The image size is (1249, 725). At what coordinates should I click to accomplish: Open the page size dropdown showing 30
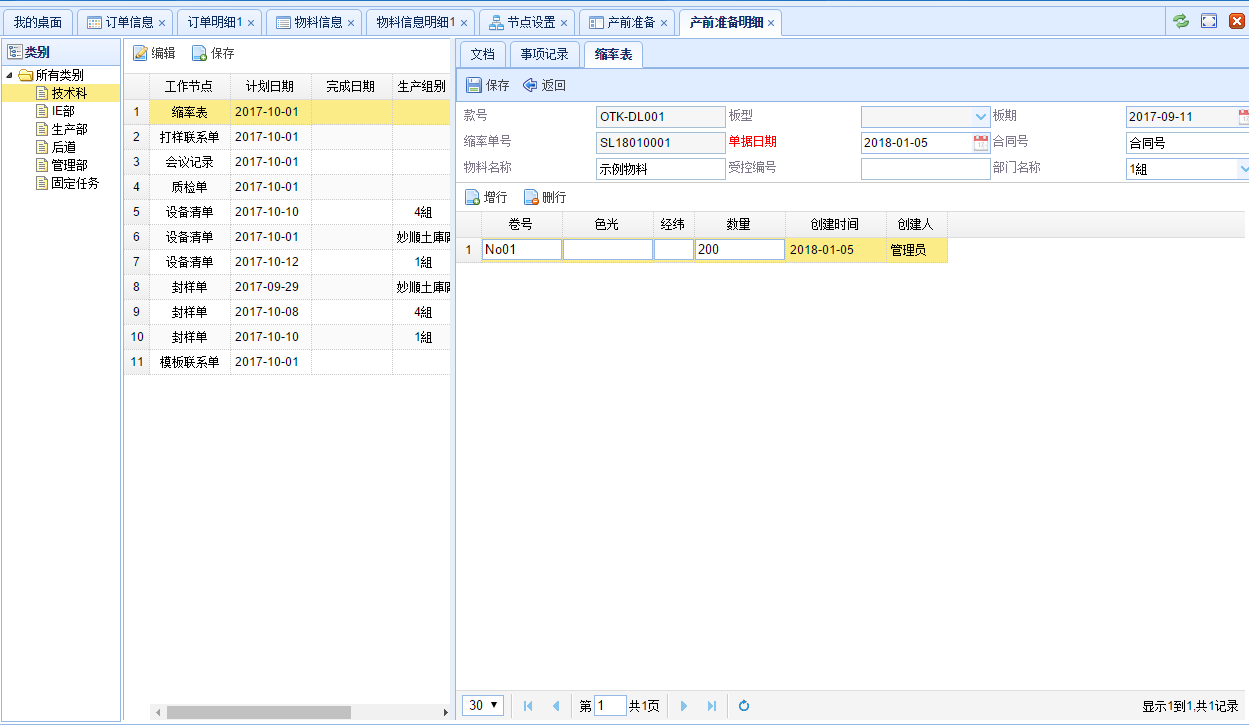[x=483, y=706]
